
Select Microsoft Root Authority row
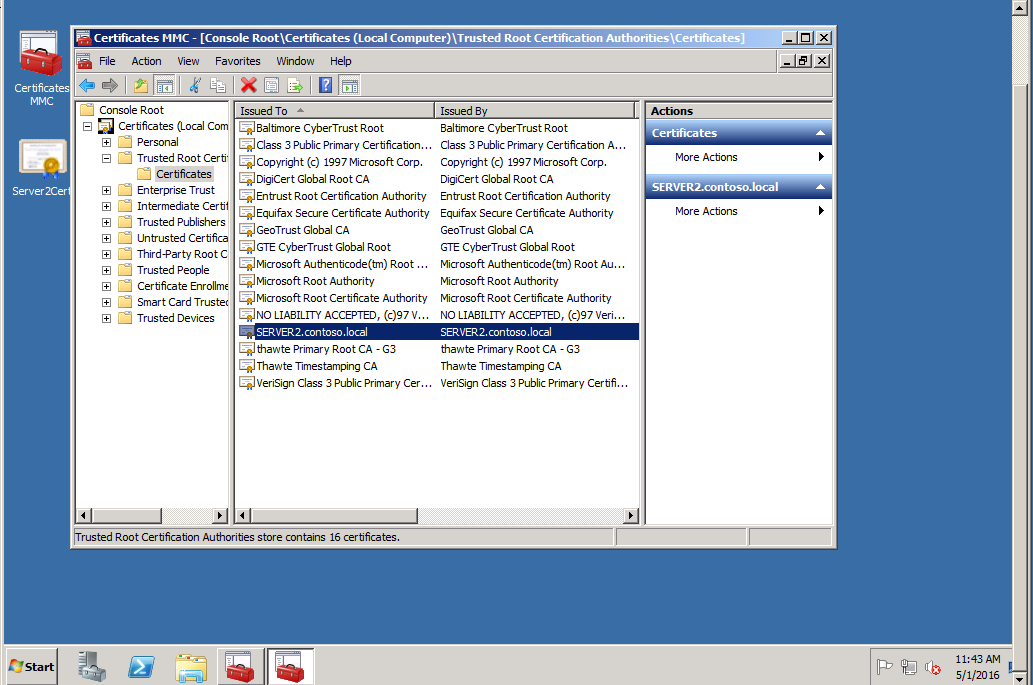(437, 281)
